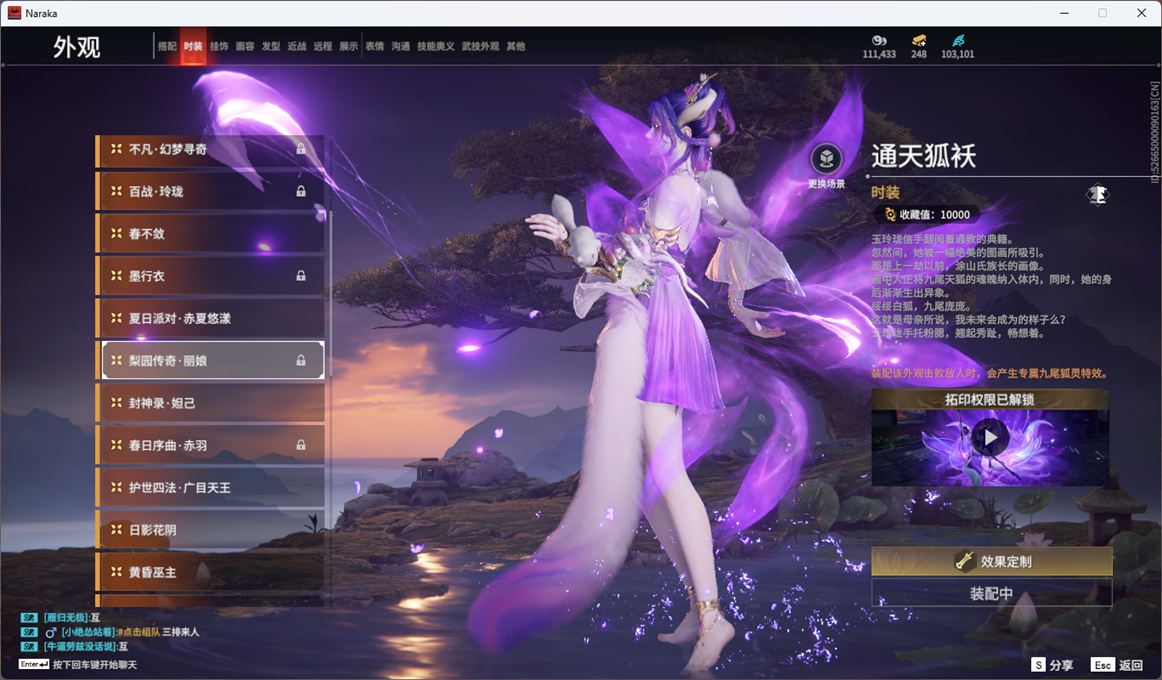
Task: Click the 248 gold balance value
Action: pyautogui.click(x=919, y=54)
